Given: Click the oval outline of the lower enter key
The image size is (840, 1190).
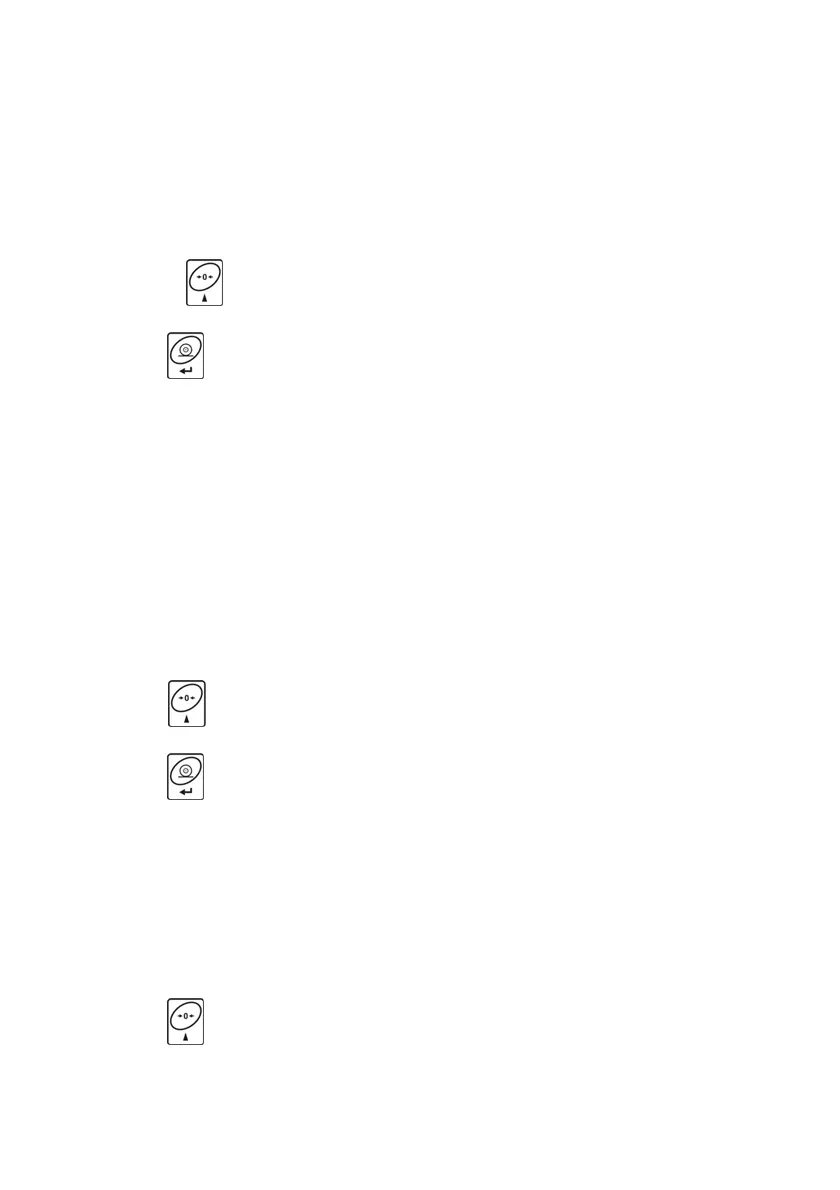Looking at the screenshot, I should click(x=186, y=770).
